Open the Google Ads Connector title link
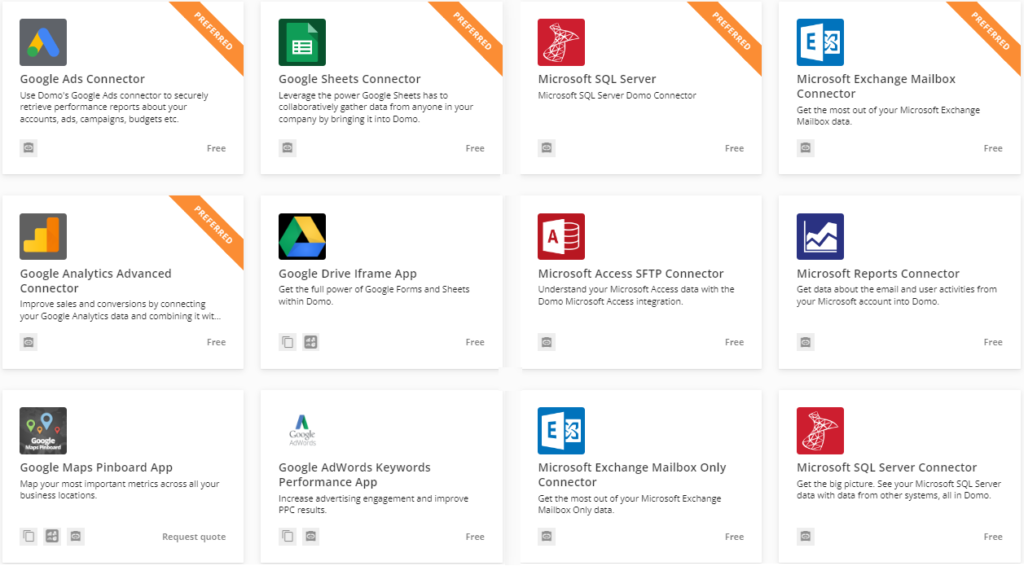 (x=82, y=79)
